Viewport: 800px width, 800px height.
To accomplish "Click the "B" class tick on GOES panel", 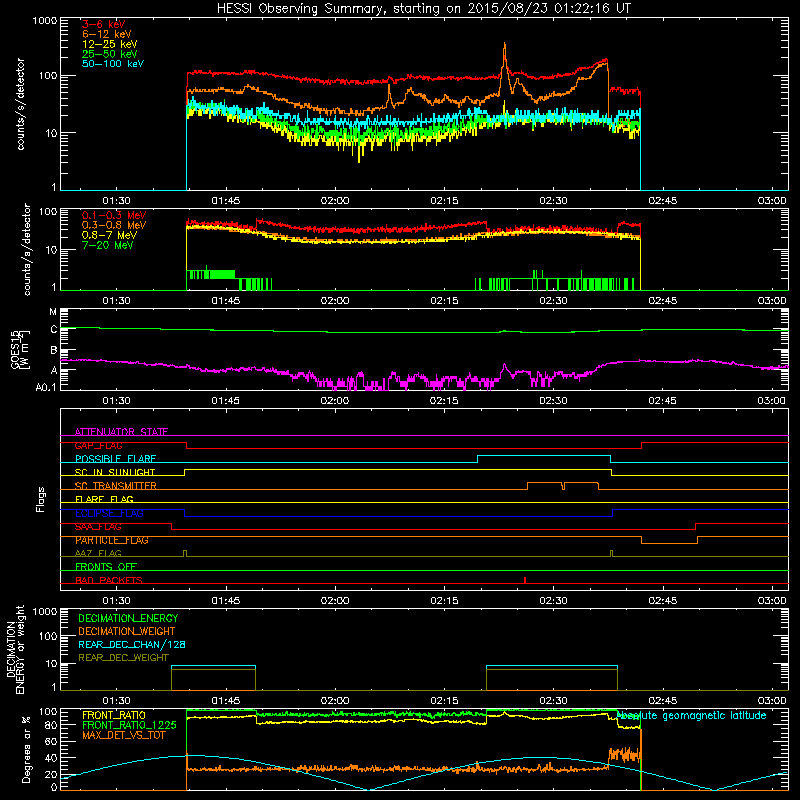I will (x=54, y=351).
